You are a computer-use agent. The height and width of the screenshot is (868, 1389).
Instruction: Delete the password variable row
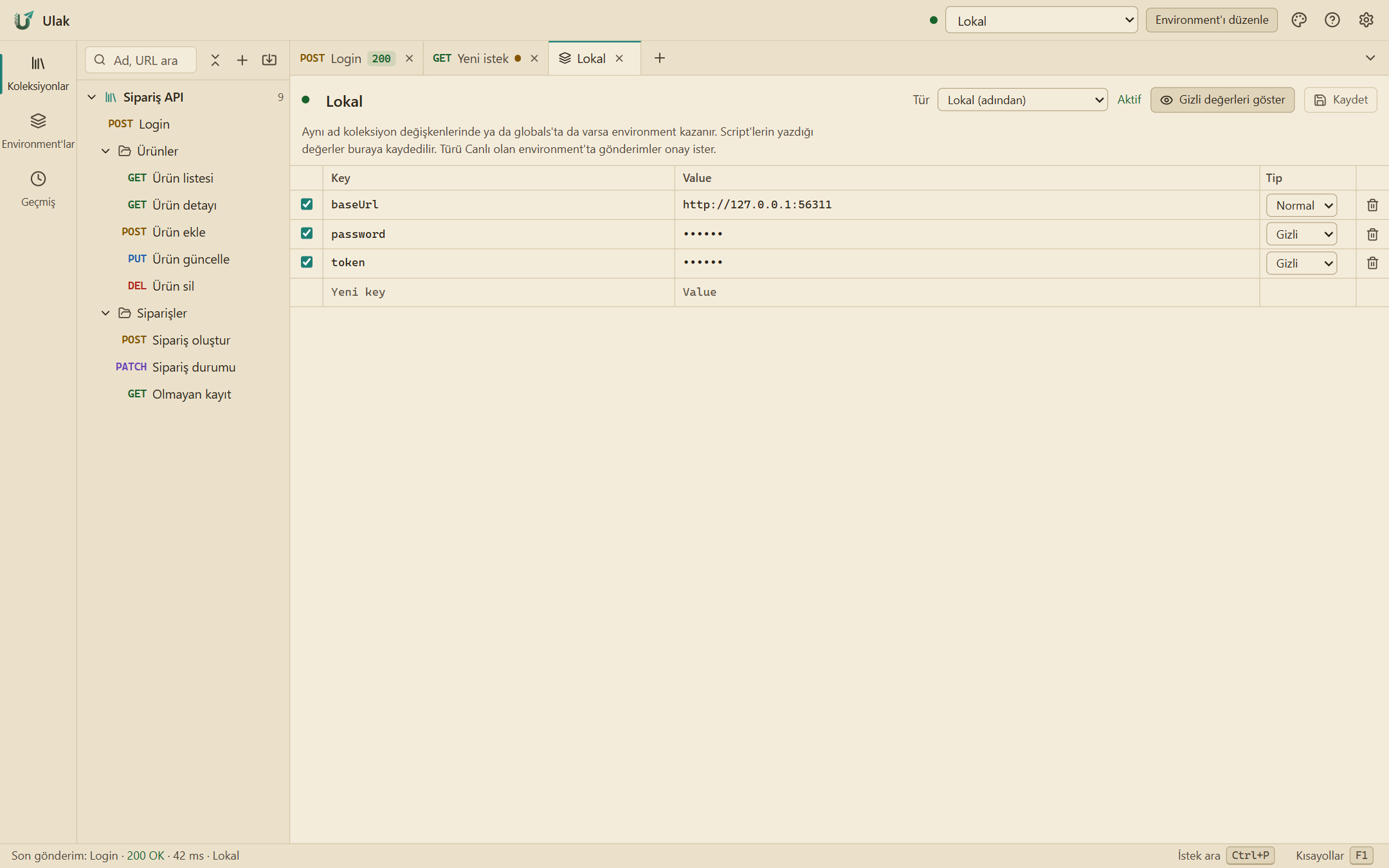coord(1372,234)
